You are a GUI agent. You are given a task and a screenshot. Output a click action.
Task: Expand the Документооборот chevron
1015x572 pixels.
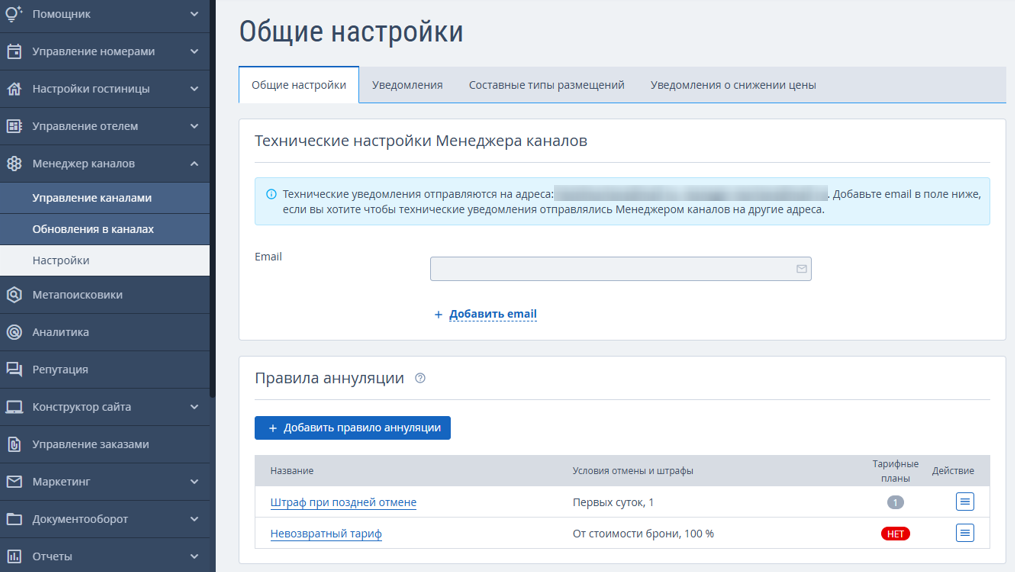pos(194,519)
